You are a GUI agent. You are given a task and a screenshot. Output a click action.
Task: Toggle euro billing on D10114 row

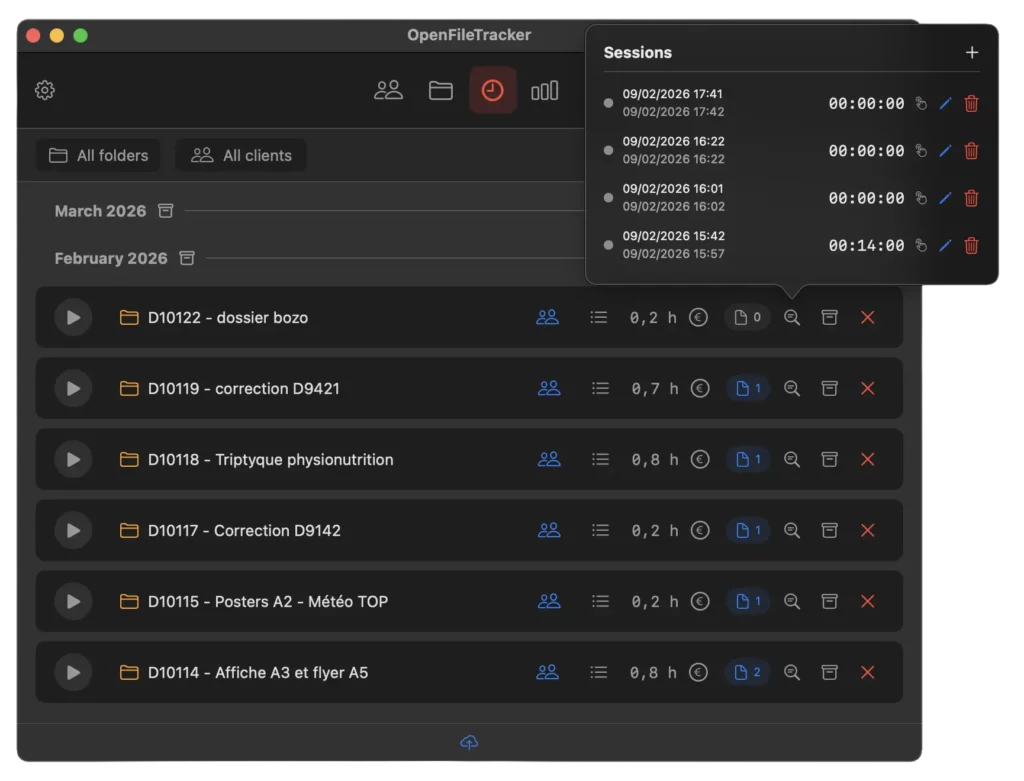click(698, 672)
